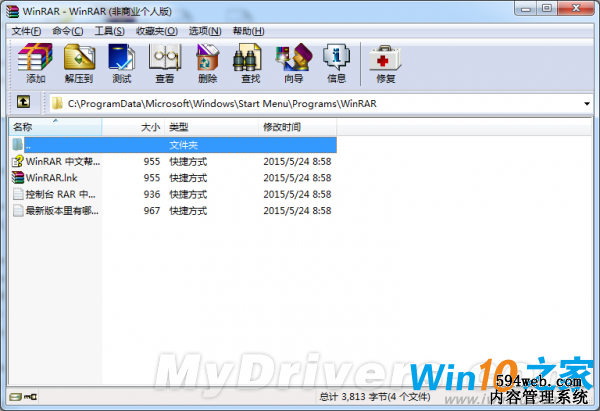The image size is (600, 411).
Task: Select the '控制台 RAR 中...' file name
Action: [60, 194]
